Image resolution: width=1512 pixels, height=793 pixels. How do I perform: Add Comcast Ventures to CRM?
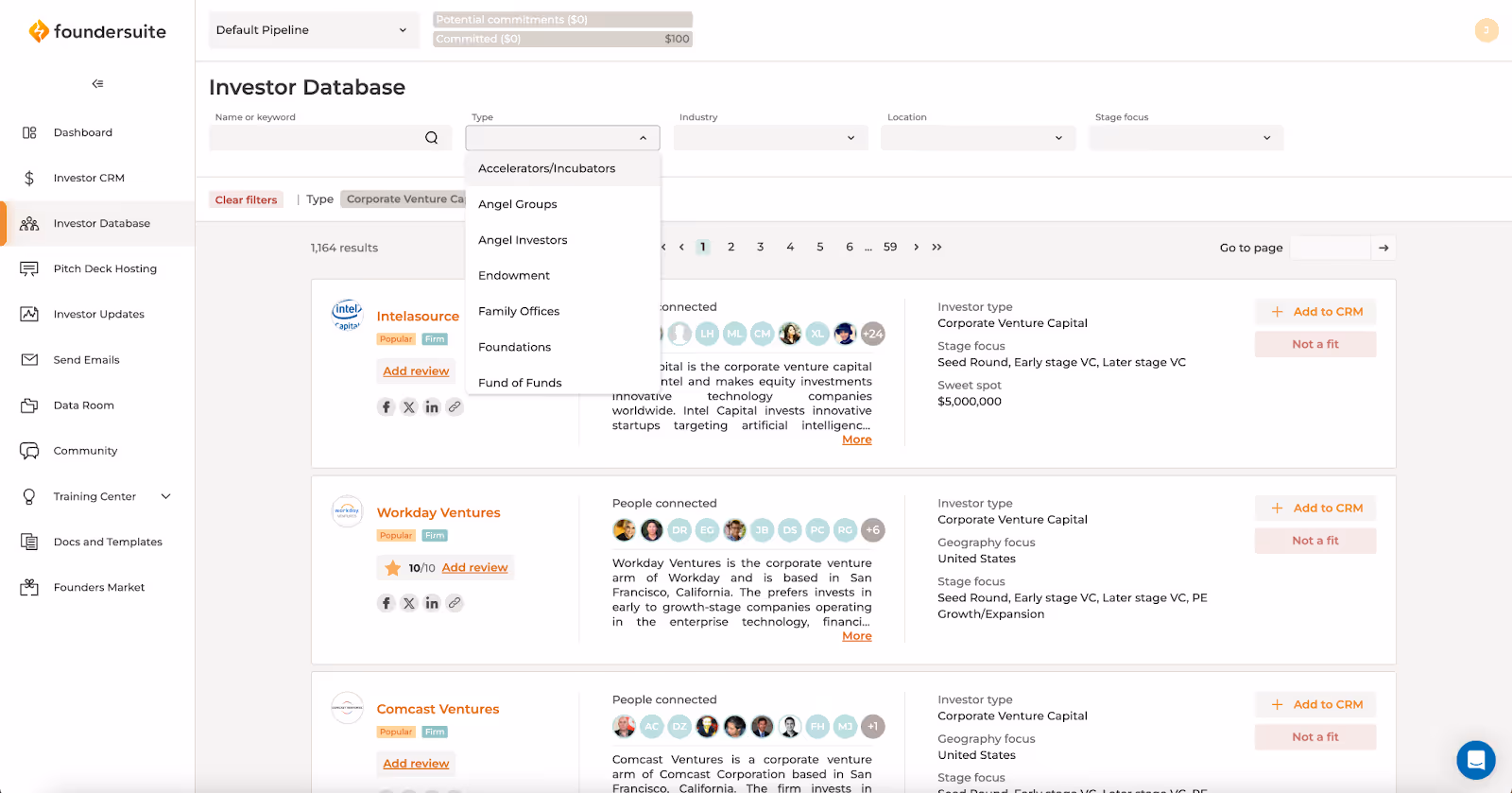point(1315,705)
